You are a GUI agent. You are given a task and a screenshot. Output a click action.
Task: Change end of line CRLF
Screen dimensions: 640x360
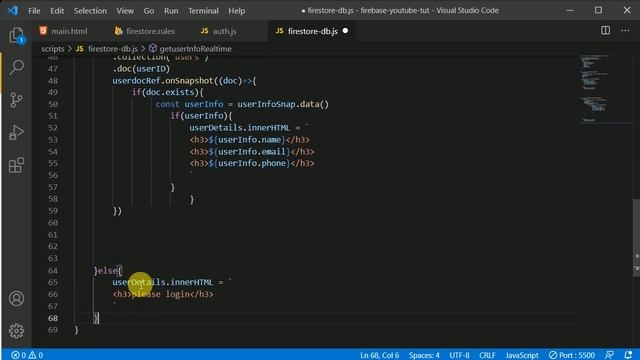coord(487,355)
